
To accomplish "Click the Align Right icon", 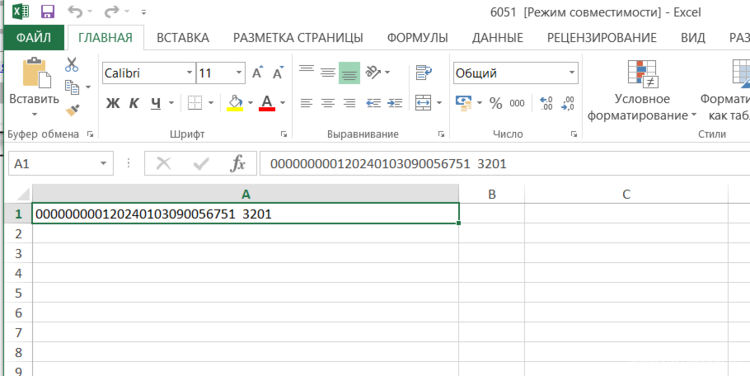I will tap(350, 103).
